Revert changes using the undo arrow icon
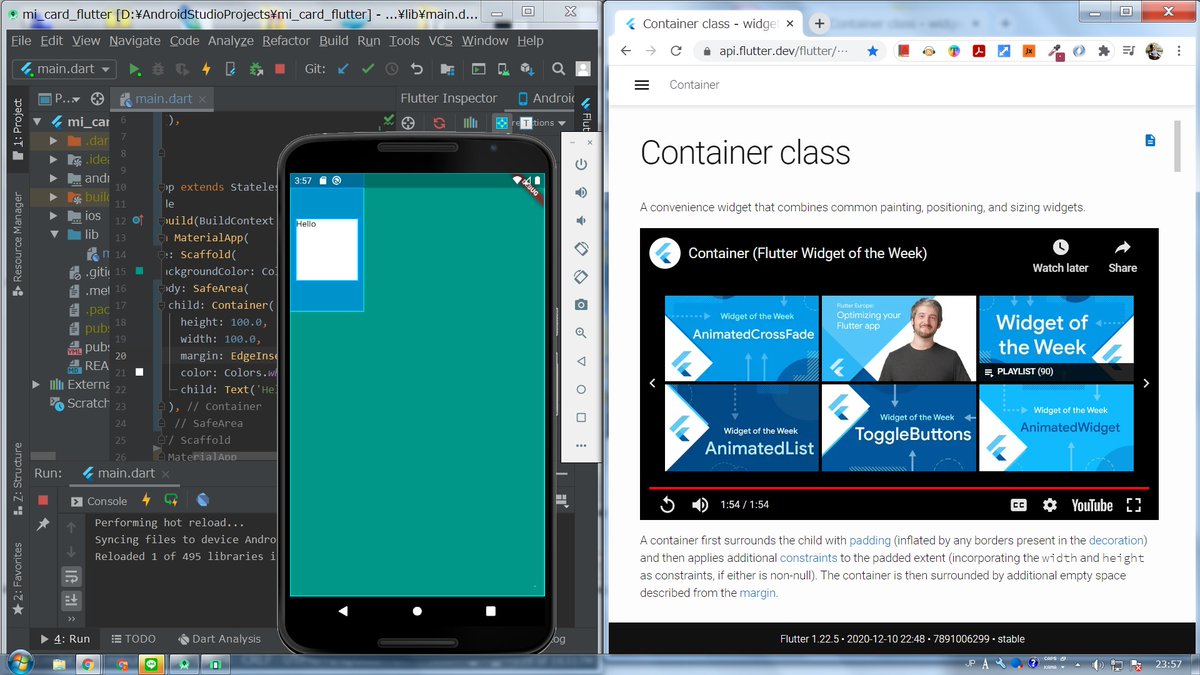The image size is (1200, 675). [x=416, y=69]
